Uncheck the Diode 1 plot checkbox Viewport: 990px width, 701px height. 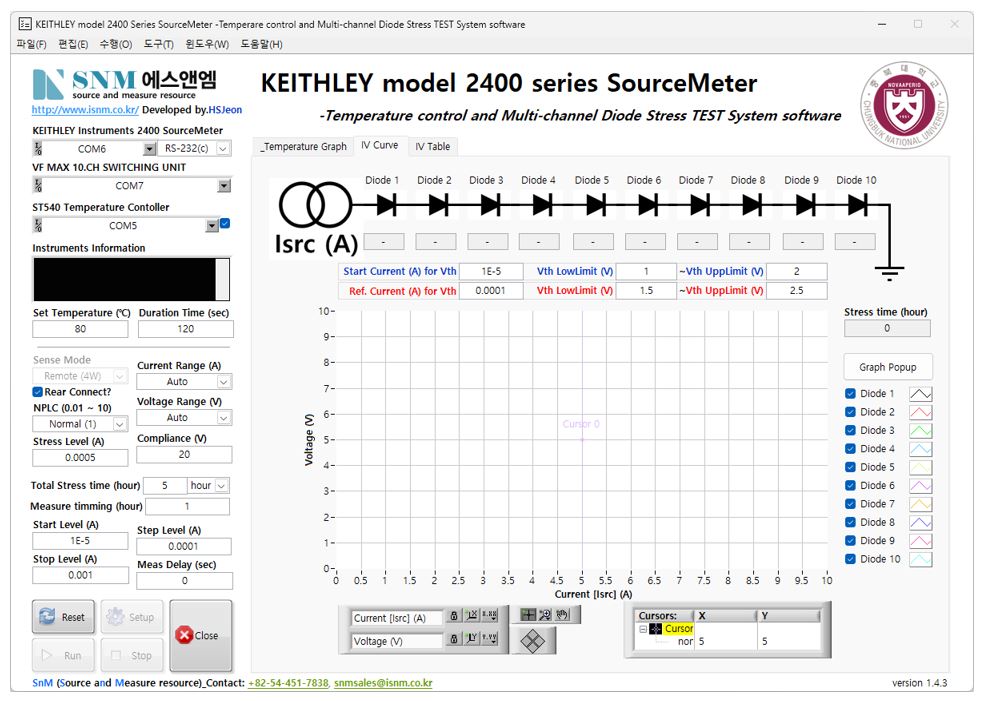(x=850, y=394)
